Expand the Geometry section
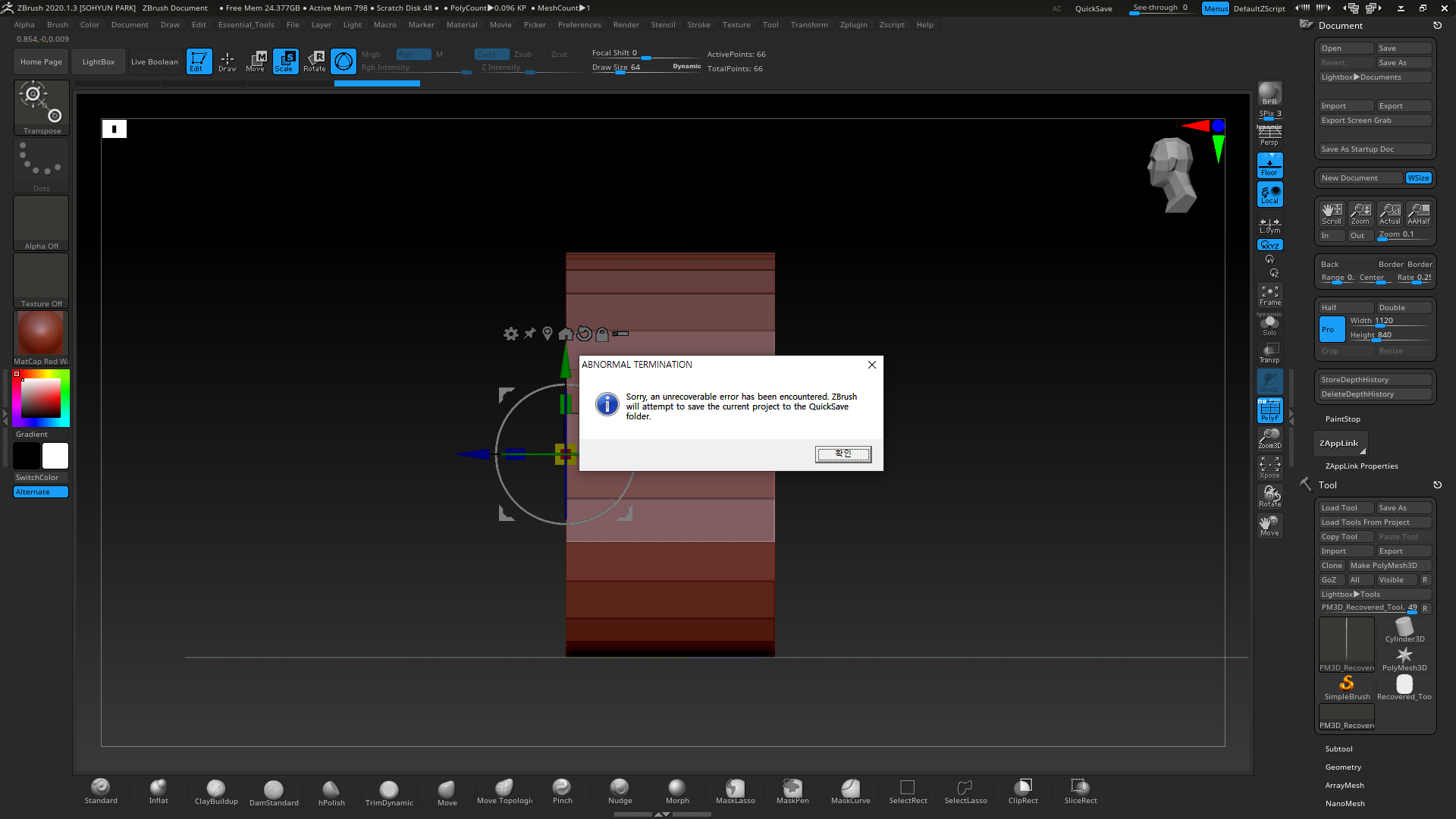 coord(1343,767)
